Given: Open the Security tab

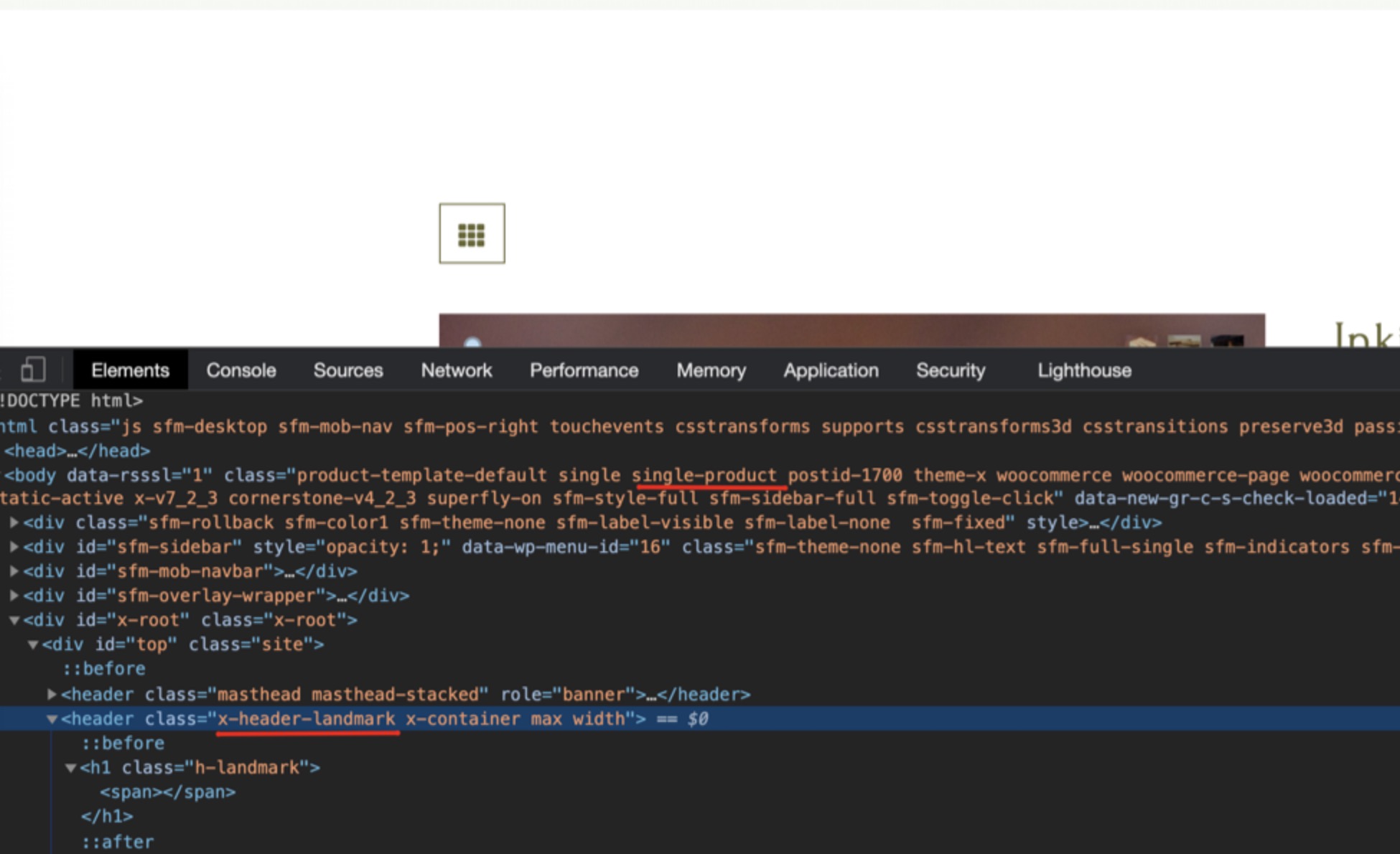Looking at the screenshot, I should tap(951, 370).
